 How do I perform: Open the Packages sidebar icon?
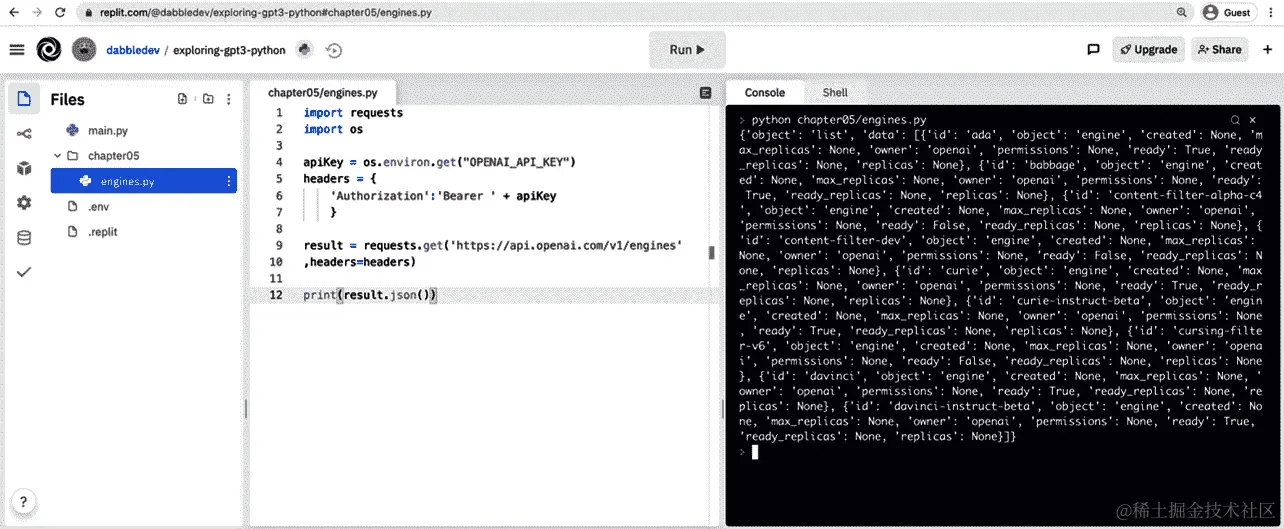(24, 168)
